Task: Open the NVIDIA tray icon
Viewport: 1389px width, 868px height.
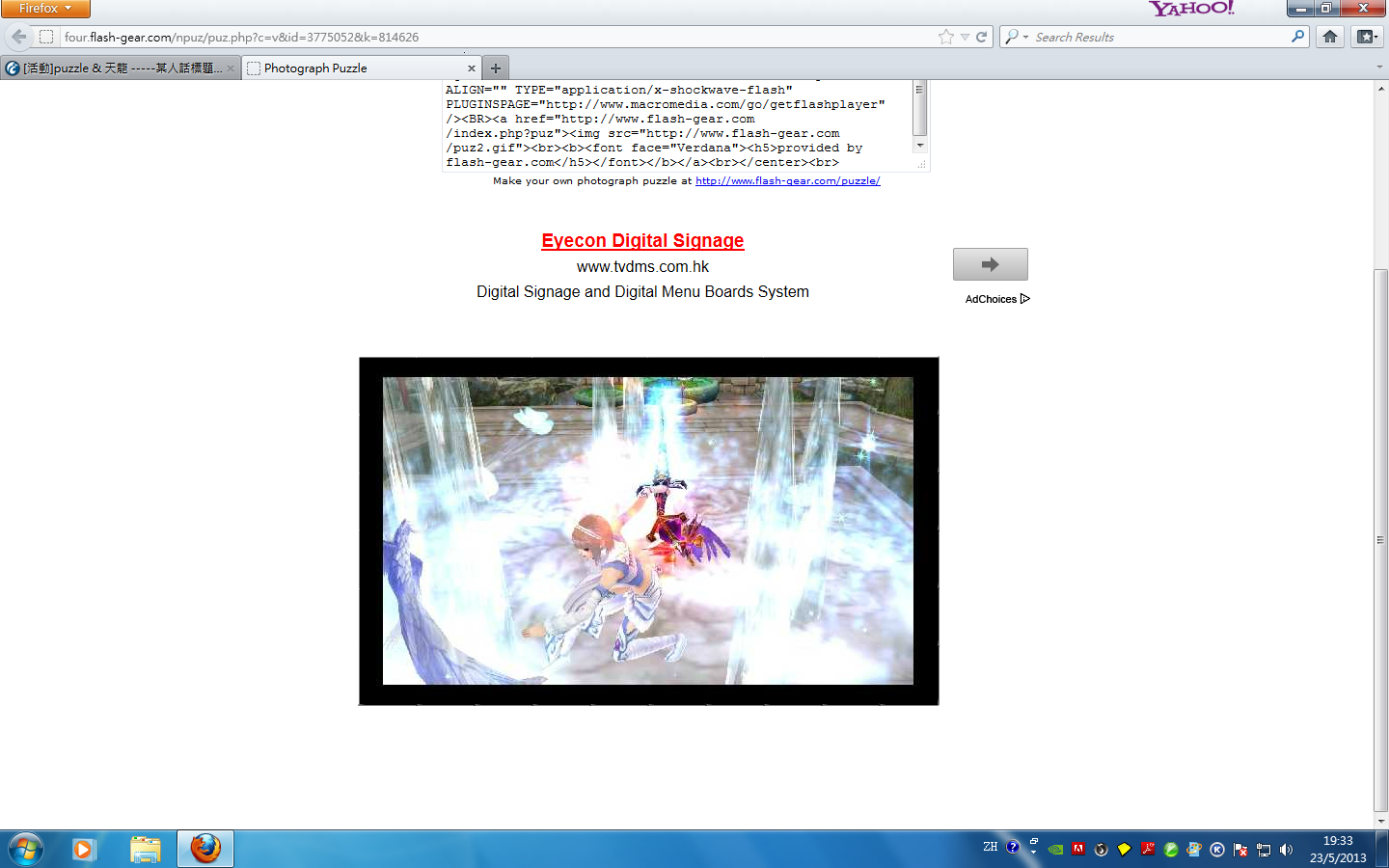Action: point(1056,850)
